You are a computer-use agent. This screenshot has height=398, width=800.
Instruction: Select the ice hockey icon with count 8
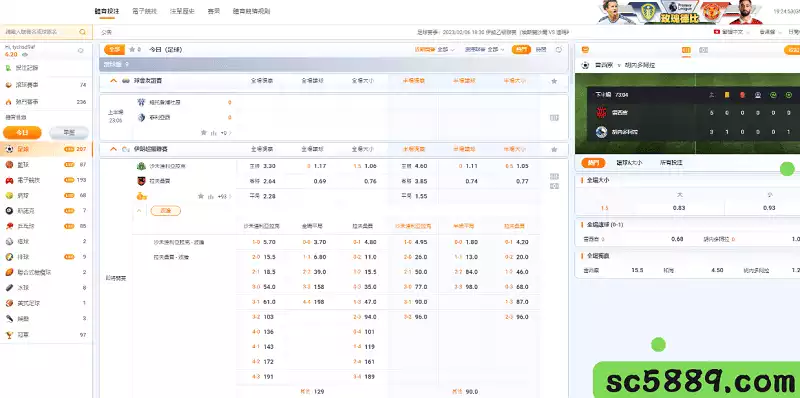point(9,288)
